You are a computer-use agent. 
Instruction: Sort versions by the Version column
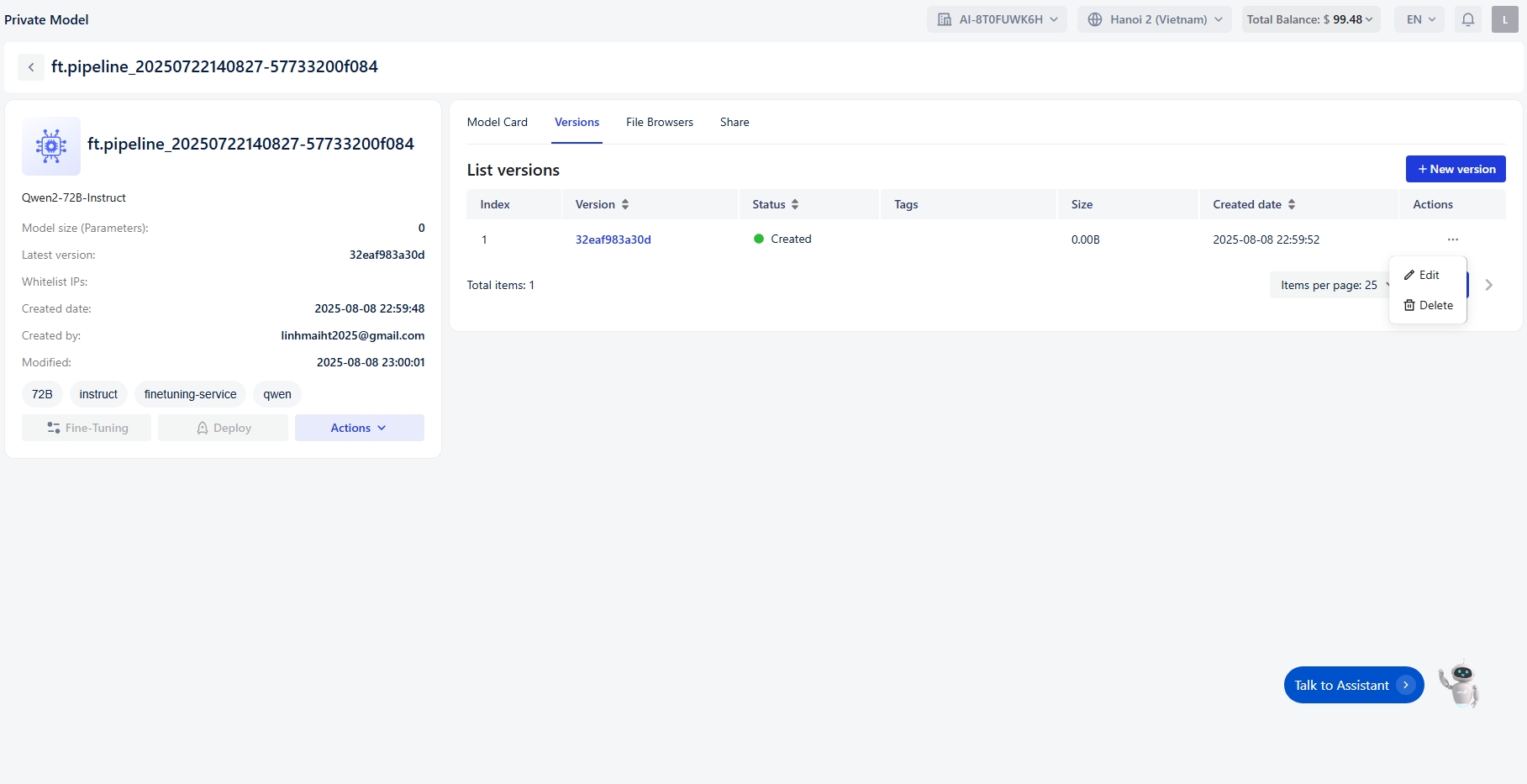tap(624, 204)
